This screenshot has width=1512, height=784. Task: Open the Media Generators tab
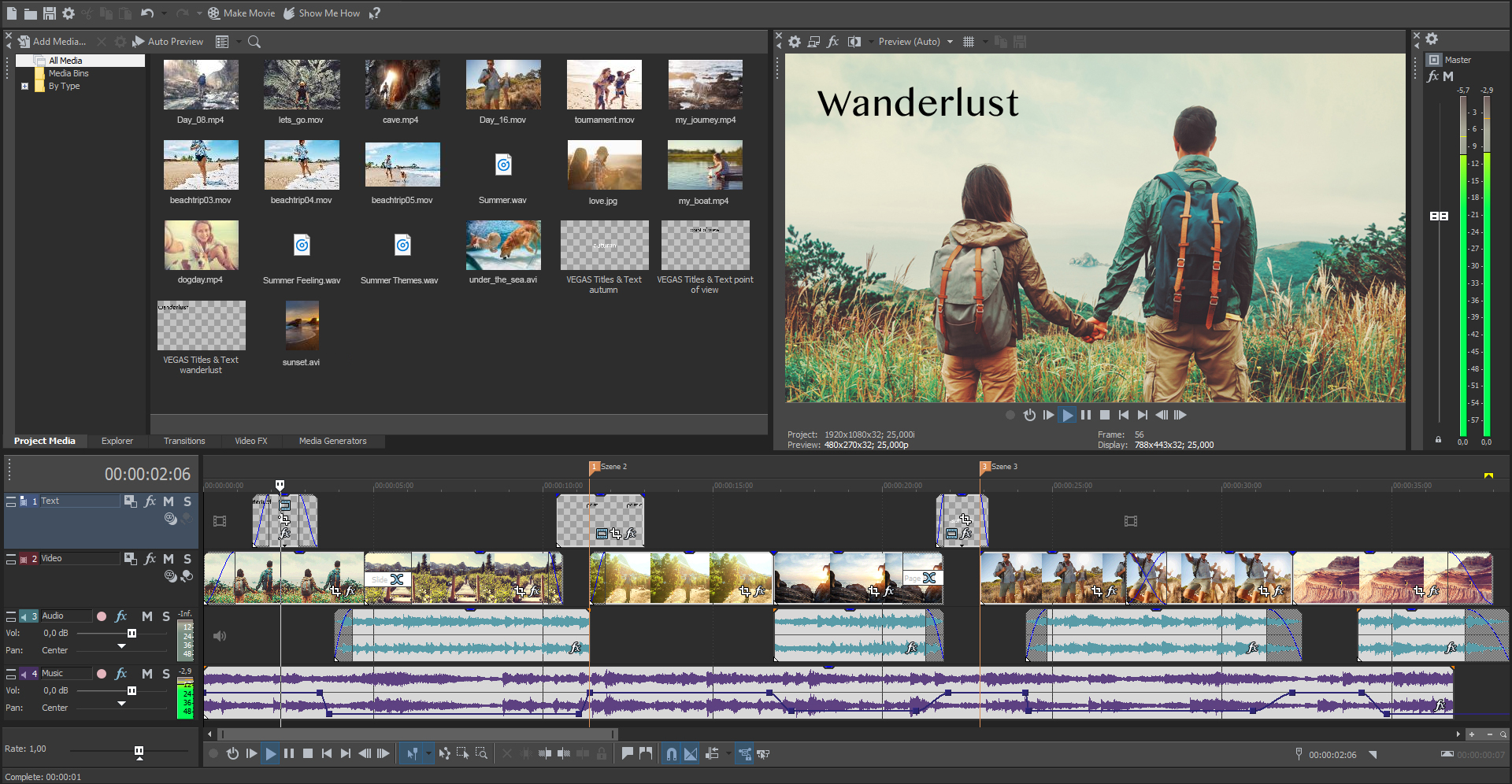click(332, 441)
